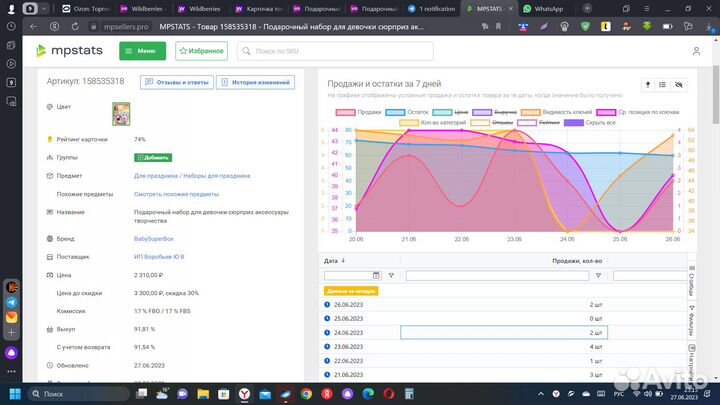Viewport: 720px width, 405px height.
Task: Click the chart list view icon
Action: [662, 85]
